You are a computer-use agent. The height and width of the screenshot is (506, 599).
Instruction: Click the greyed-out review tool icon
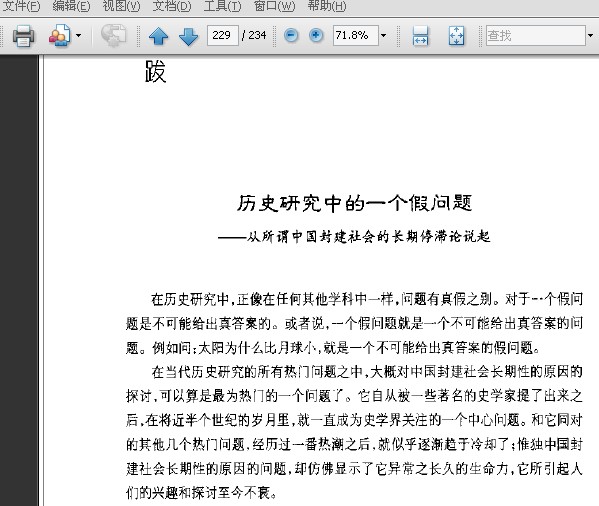coord(113,36)
